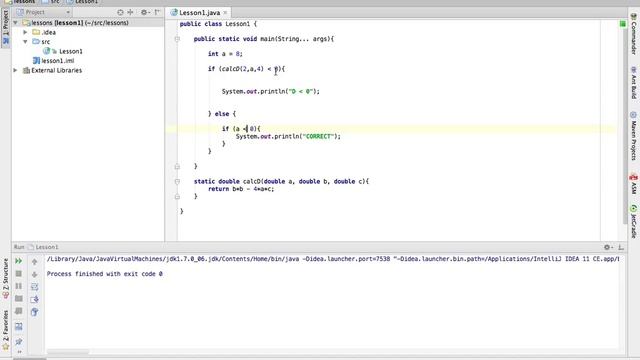
Task: Click the restore layout icon in Run panel
Action: click(x=19, y=327)
